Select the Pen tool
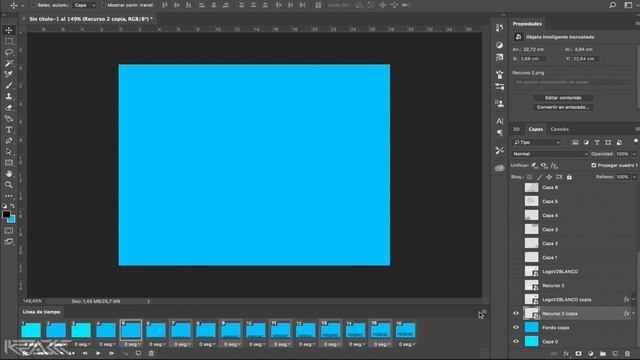640x360 pixels. pyautogui.click(x=9, y=141)
